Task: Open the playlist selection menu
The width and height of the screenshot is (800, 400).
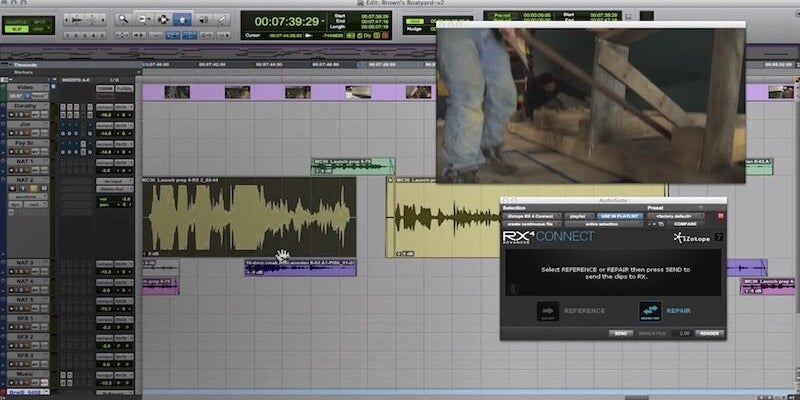Action: click(x=578, y=215)
